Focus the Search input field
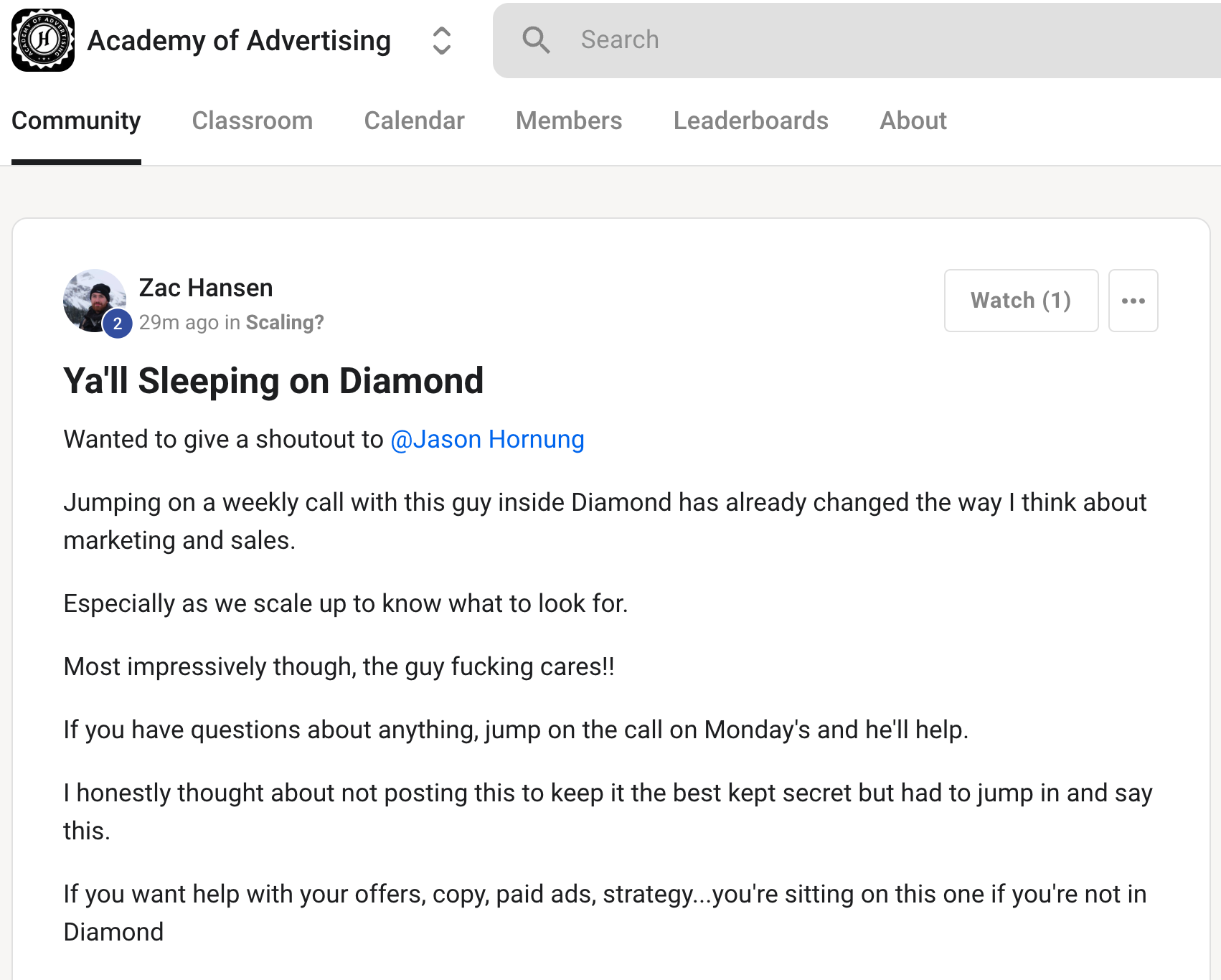 point(861,40)
